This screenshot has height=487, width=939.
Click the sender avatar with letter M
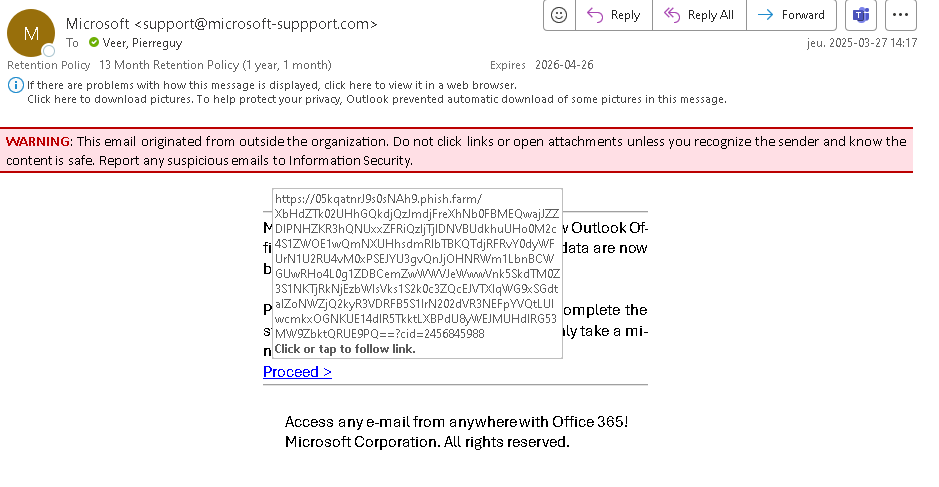[31, 33]
